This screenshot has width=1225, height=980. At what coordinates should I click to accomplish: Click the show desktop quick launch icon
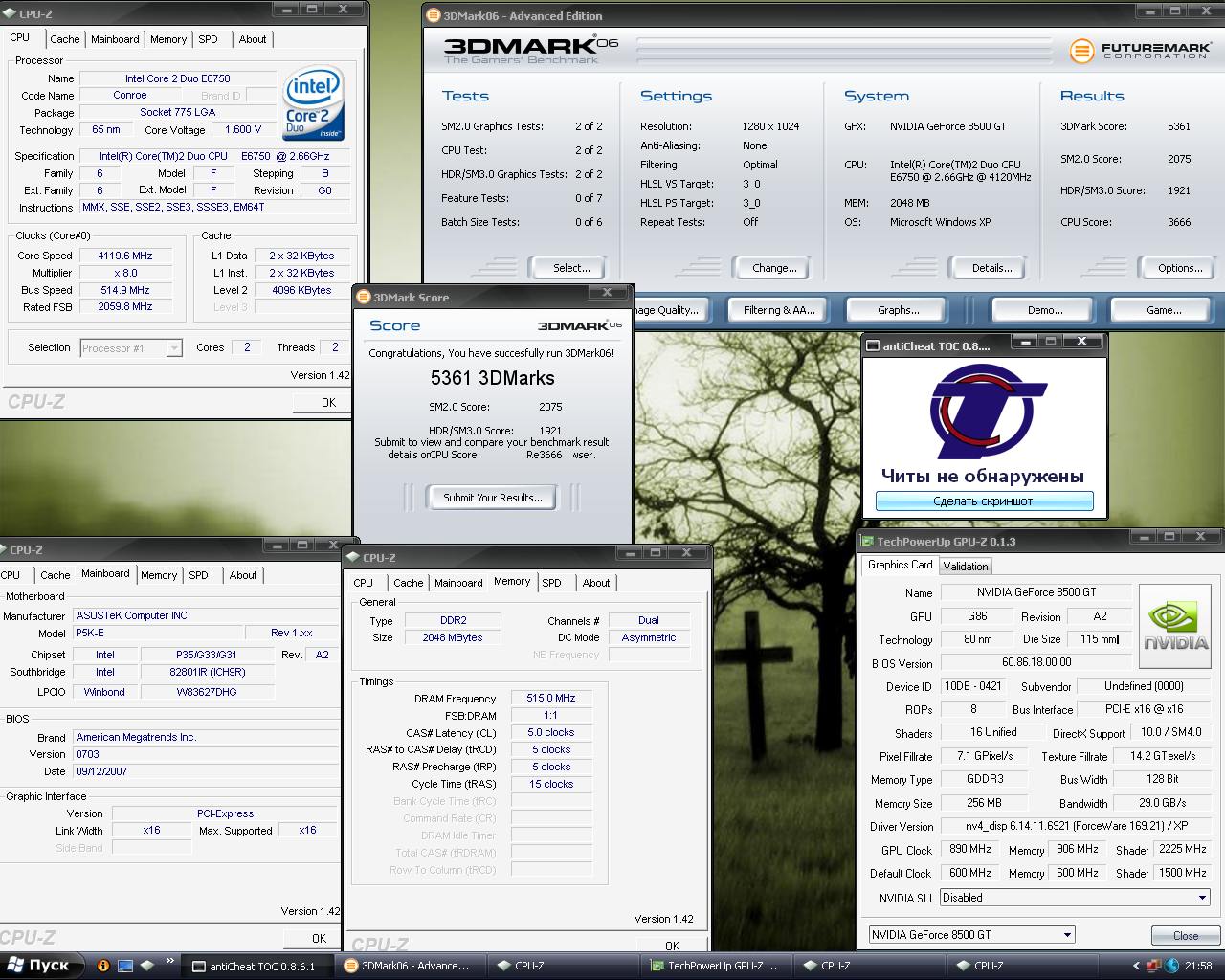(x=125, y=966)
